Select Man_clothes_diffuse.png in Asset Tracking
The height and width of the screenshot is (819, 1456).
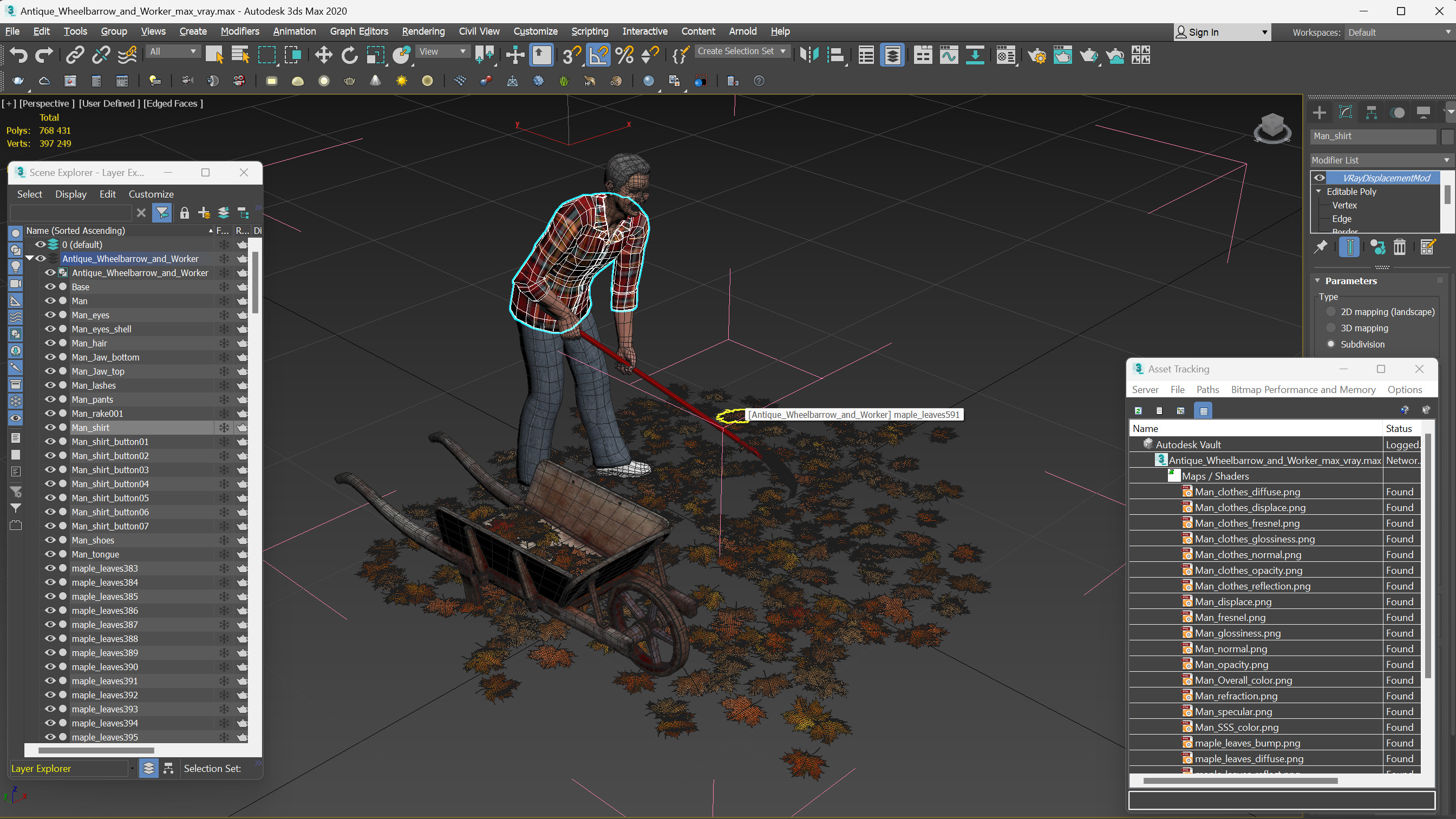coord(1247,492)
